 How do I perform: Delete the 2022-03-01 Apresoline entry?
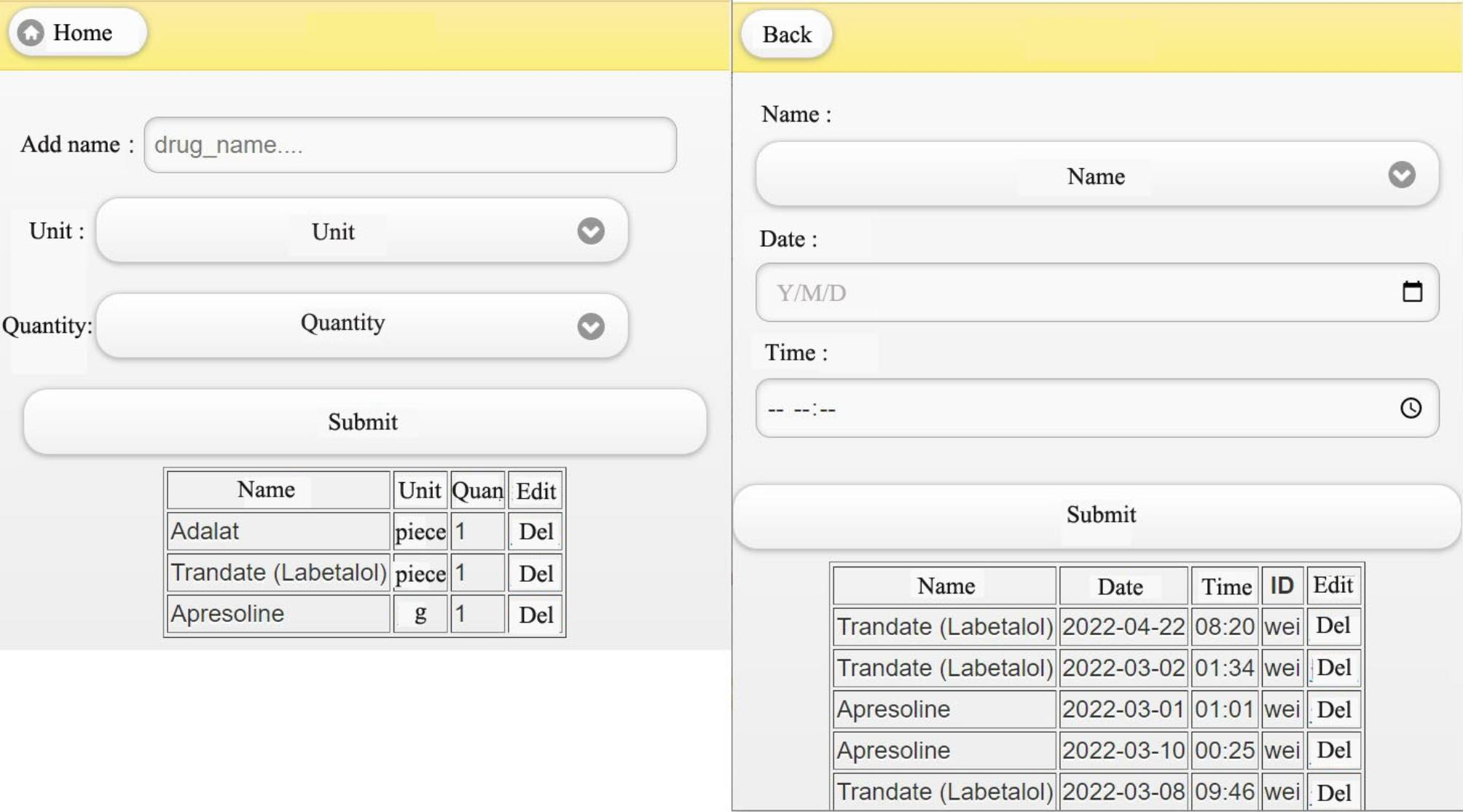pyautogui.click(x=1333, y=709)
